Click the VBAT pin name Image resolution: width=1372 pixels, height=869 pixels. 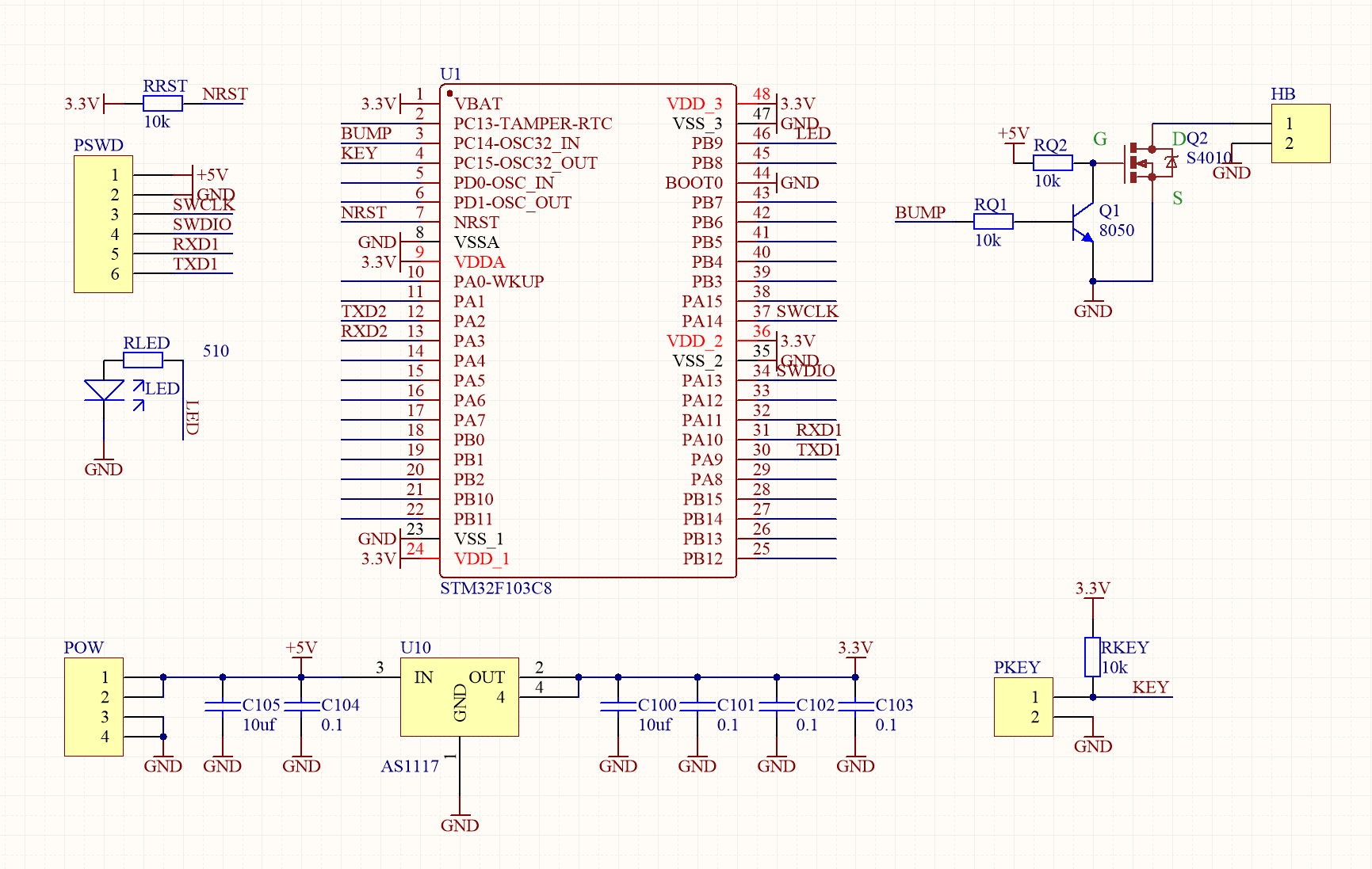click(478, 104)
